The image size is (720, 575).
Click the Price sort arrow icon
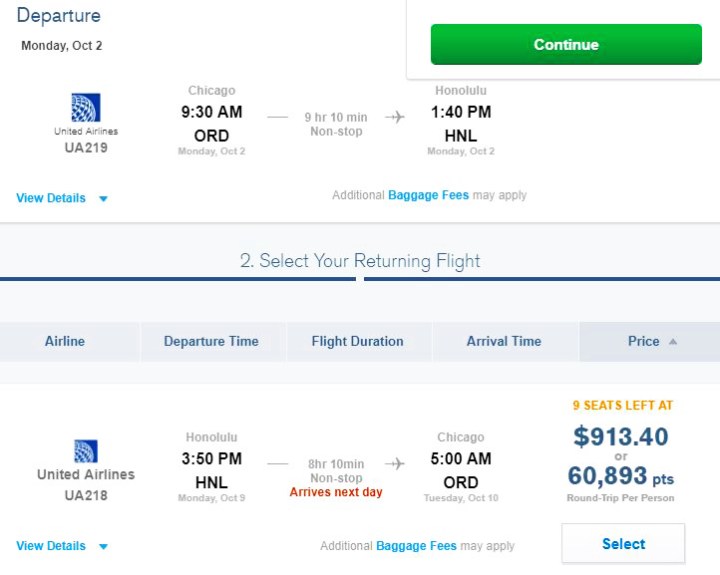point(673,341)
